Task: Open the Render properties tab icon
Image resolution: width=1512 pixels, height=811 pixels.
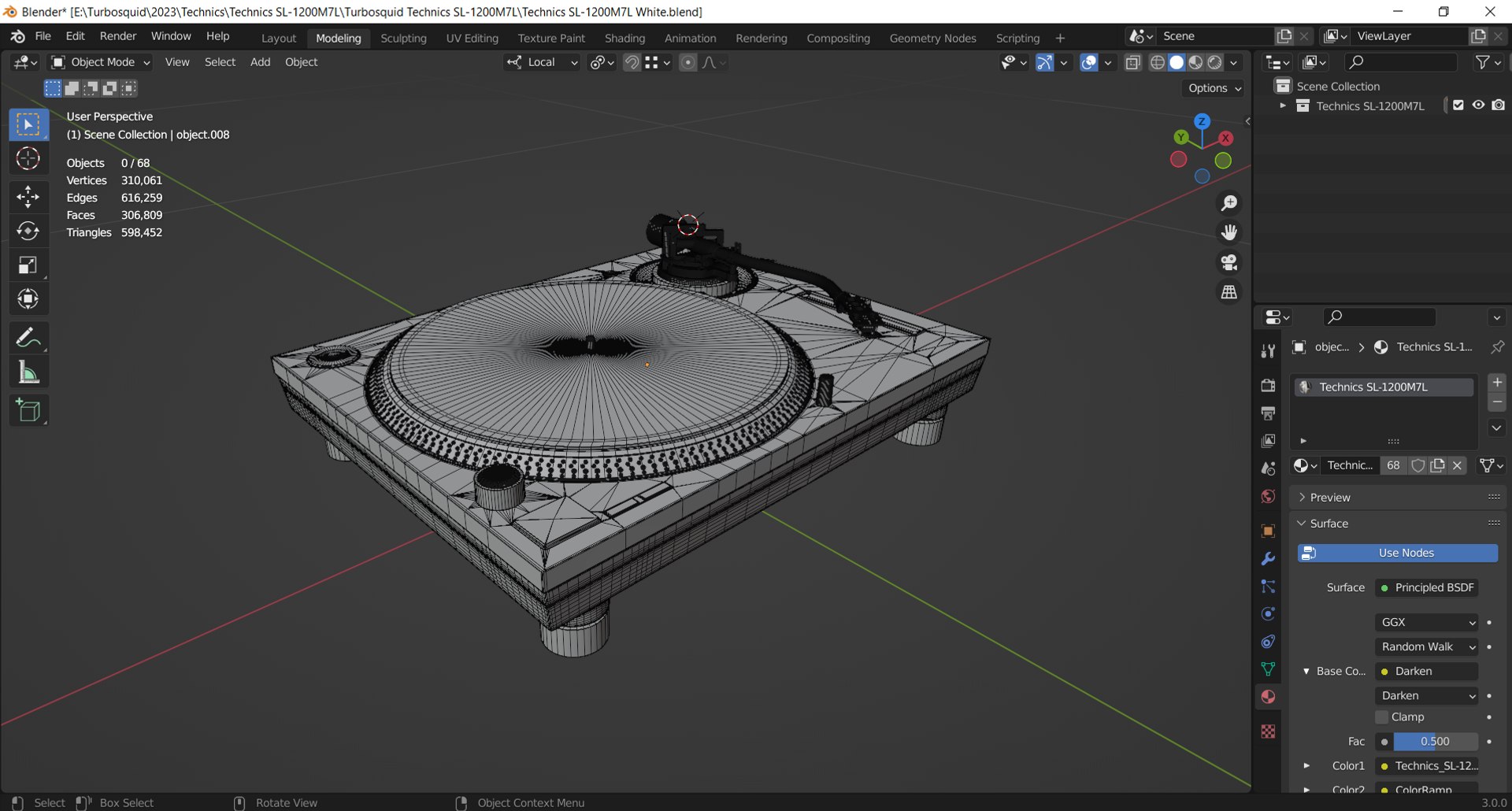Action: (1268, 385)
